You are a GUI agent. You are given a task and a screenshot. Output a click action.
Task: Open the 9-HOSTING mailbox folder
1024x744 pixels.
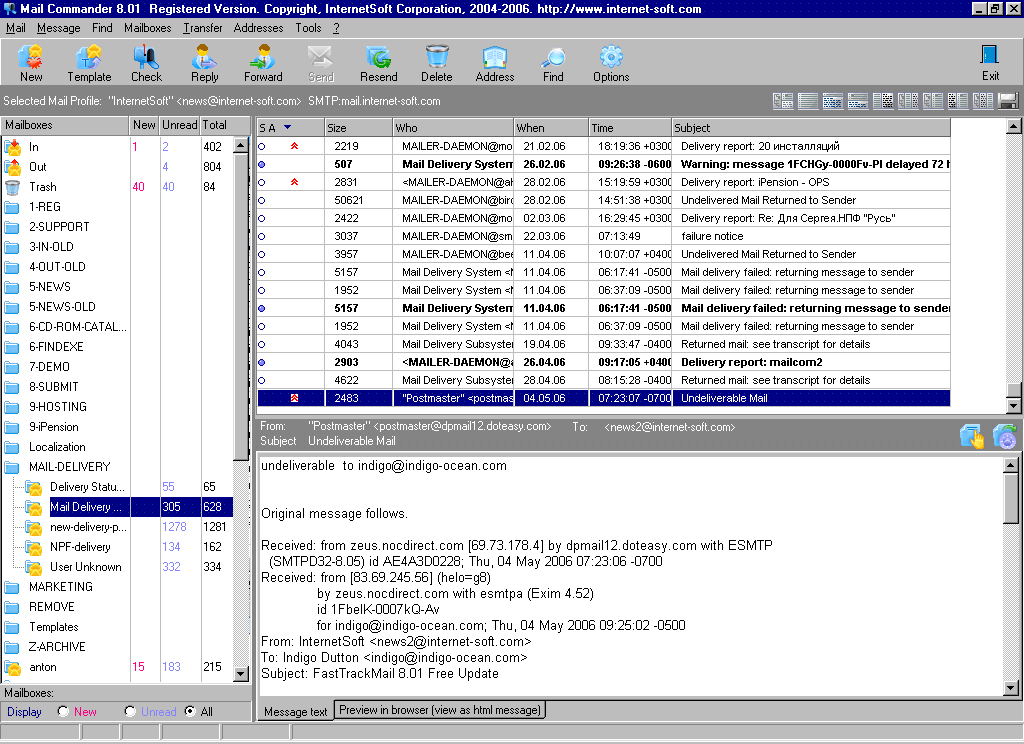click(57, 407)
